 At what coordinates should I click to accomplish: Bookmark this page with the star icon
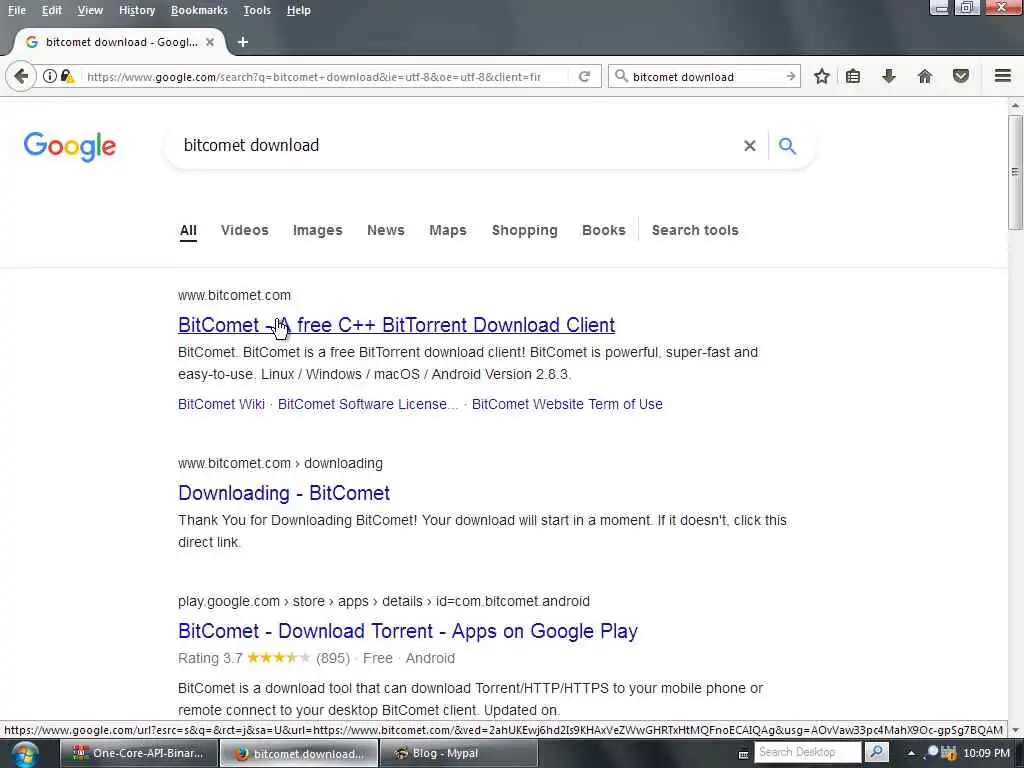[x=822, y=76]
